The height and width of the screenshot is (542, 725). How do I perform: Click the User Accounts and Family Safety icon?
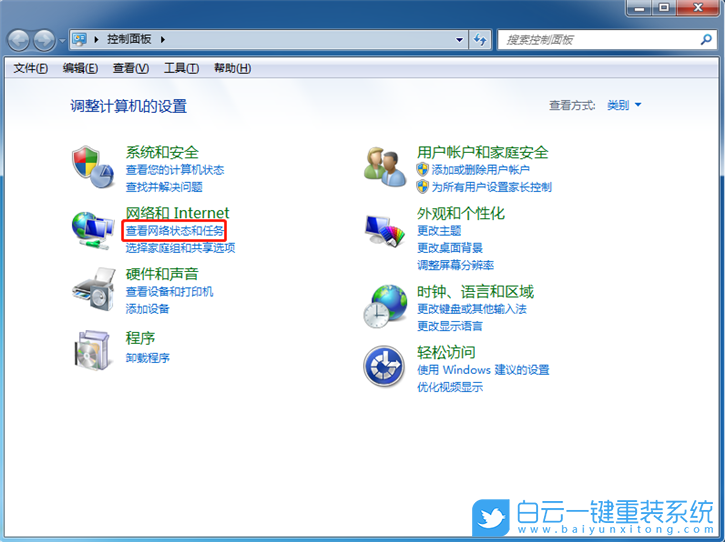point(385,166)
